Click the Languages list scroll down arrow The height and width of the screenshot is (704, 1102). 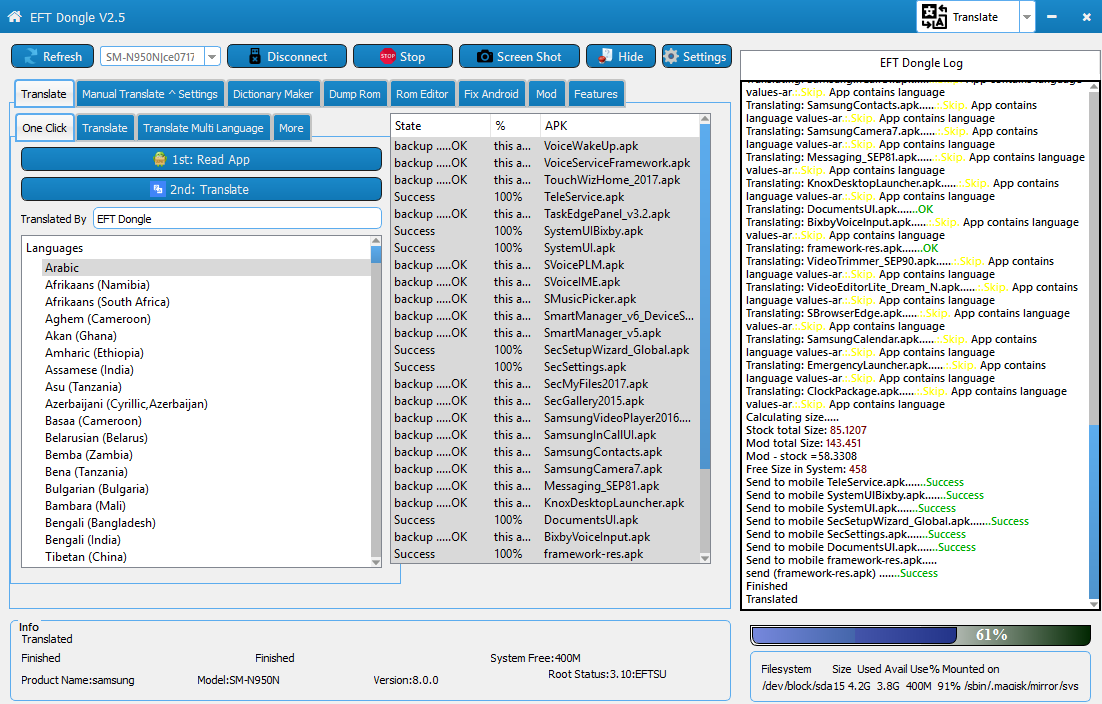tap(376, 561)
